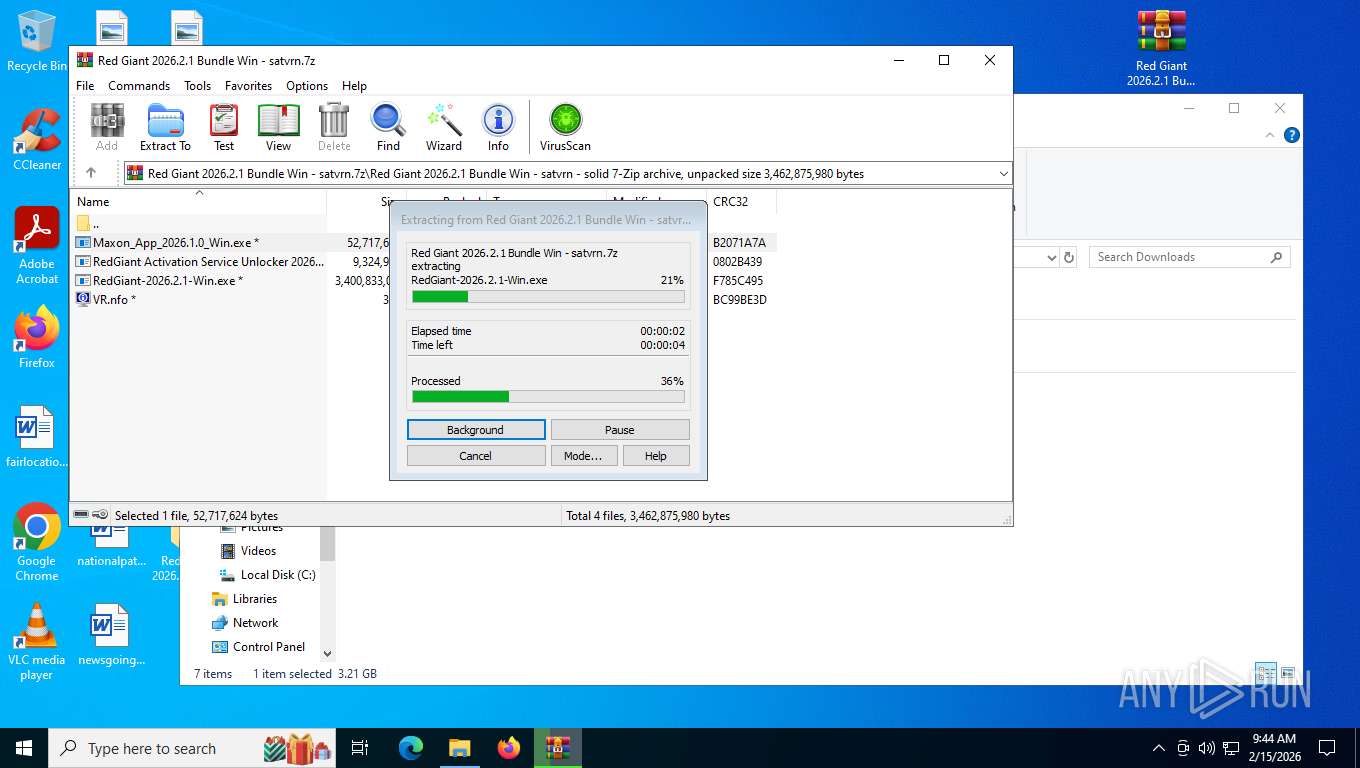Screen dimensions: 1360x768
Task: Open the Google Chrome desktop shortcut
Action: coord(37,542)
